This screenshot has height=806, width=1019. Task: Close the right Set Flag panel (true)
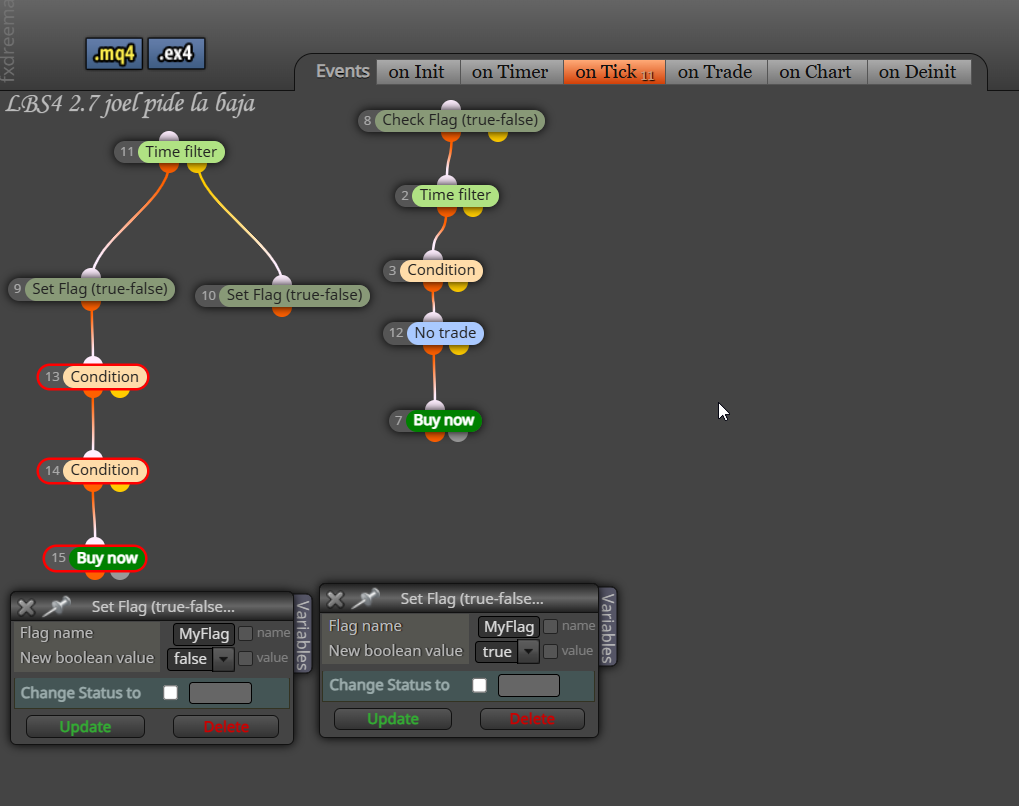(x=335, y=599)
